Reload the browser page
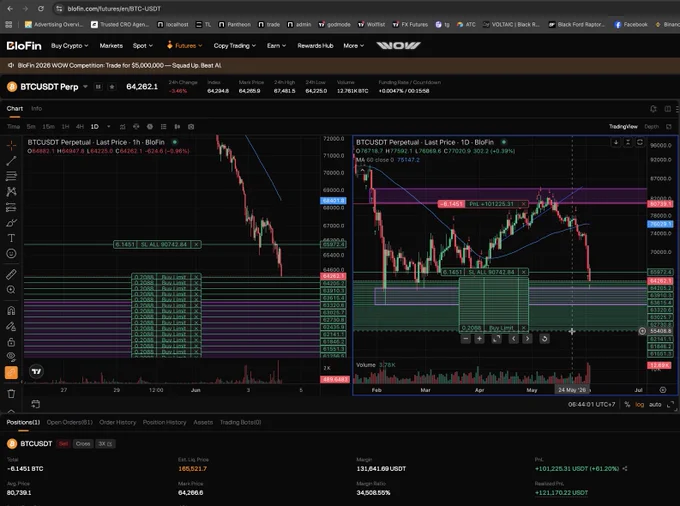680x506 pixels. 40,8
